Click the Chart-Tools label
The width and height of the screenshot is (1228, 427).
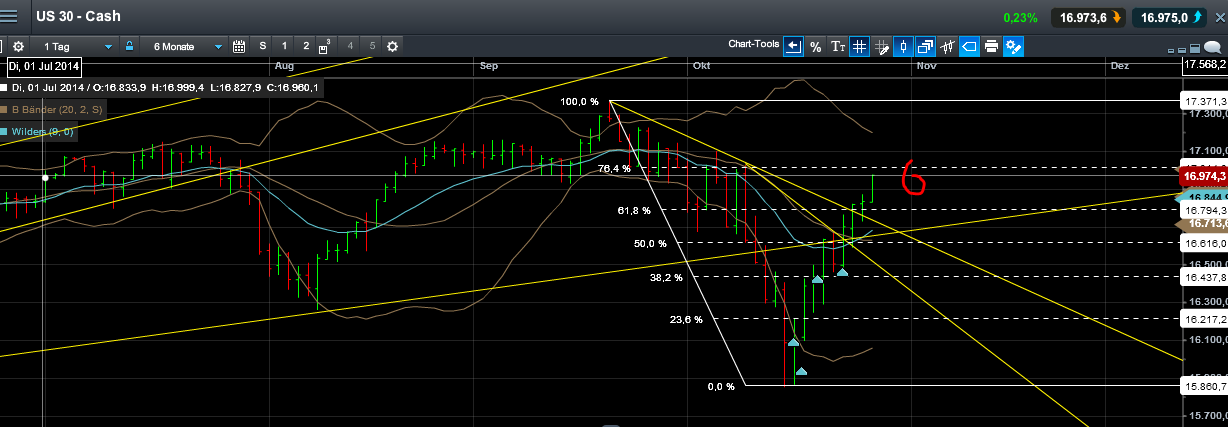pos(753,45)
